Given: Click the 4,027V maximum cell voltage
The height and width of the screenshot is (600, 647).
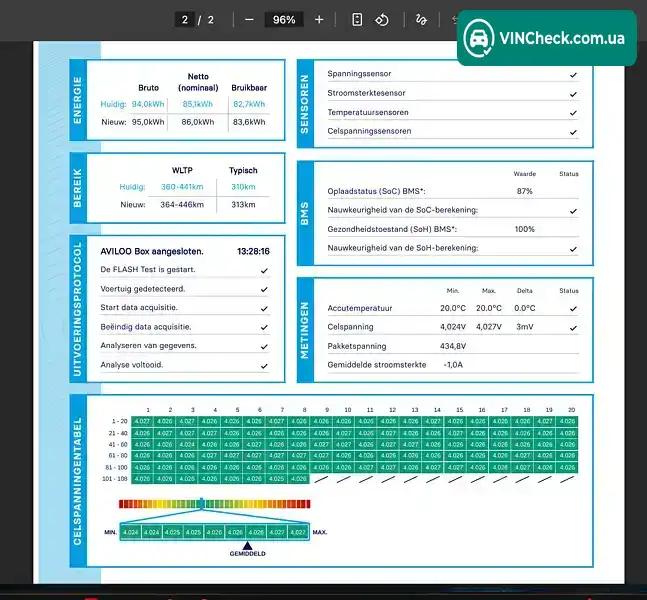Looking at the screenshot, I should point(489,327).
